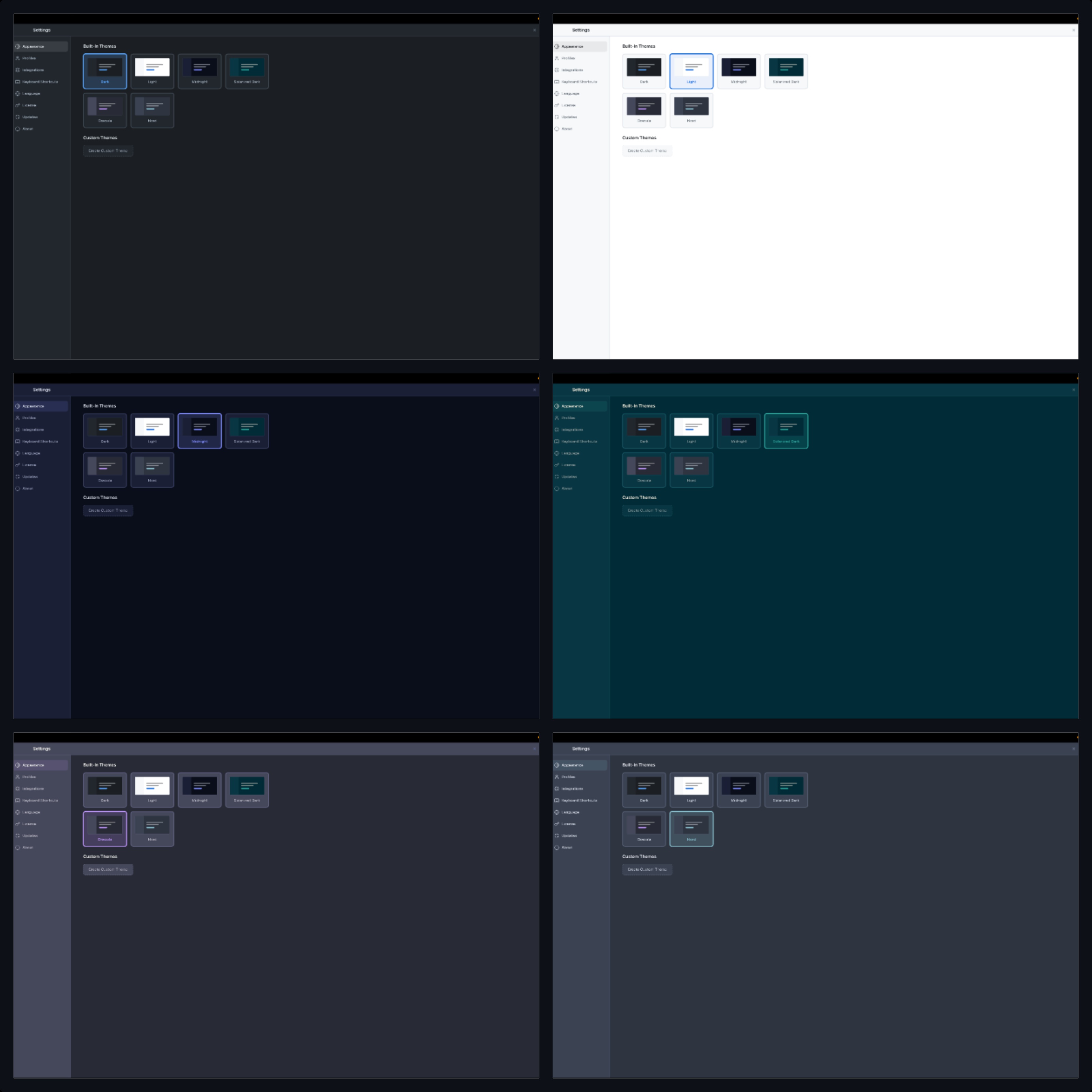1092x1092 pixels.
Task: Choose the Dark theme card in the Solarized Dark window
Action: tap(644, 431)
